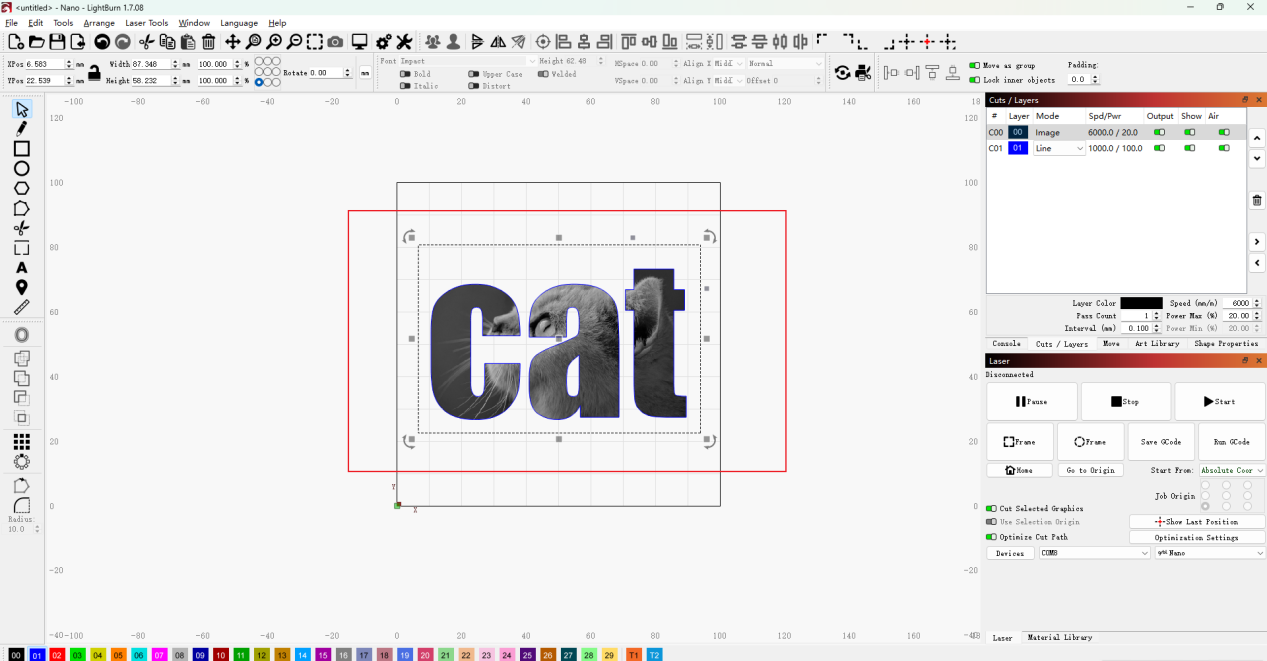Pick the red 02 palette swatch

57,655
